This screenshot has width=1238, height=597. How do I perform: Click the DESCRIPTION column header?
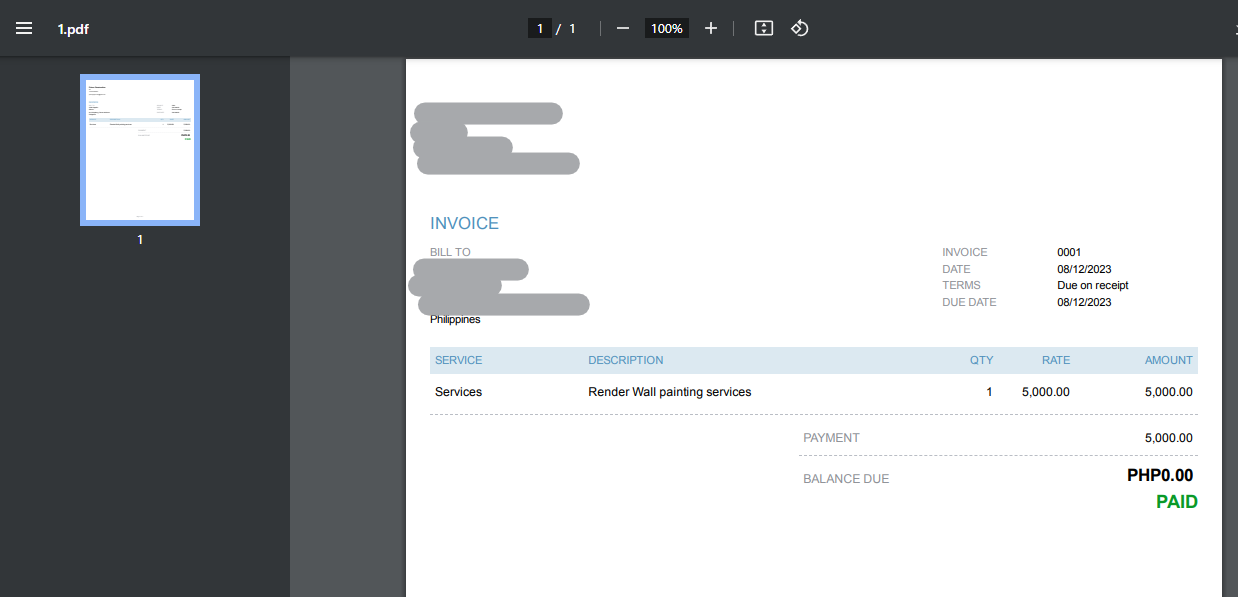click(626, 360)
